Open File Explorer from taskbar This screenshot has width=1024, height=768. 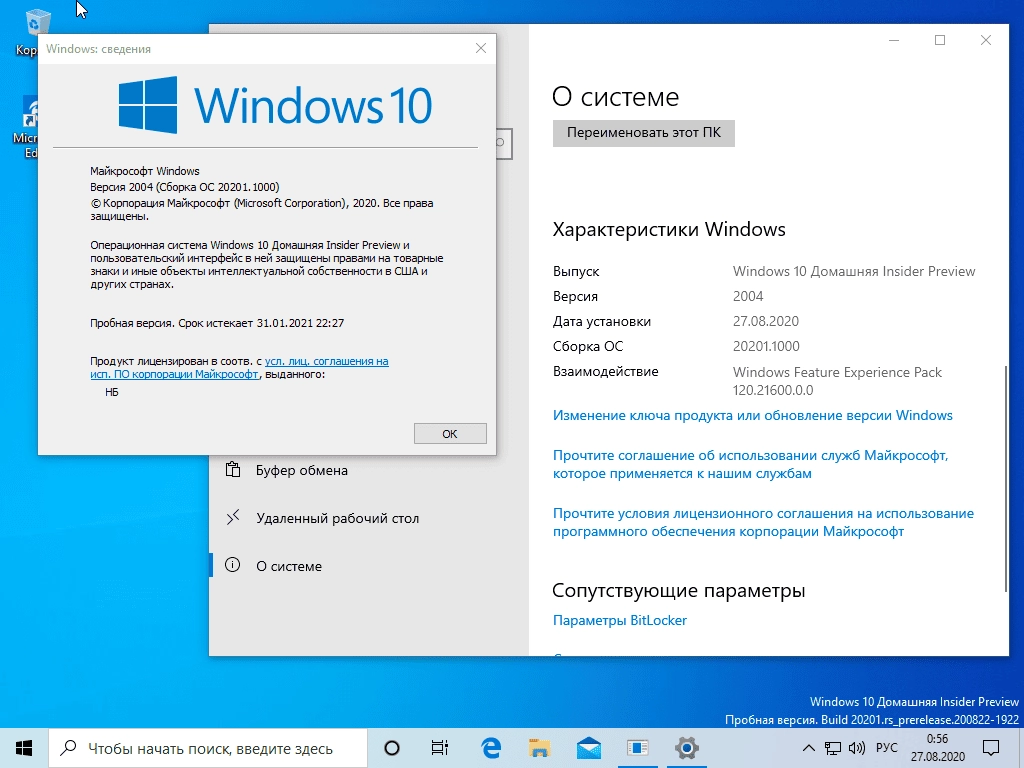[539, 748]
